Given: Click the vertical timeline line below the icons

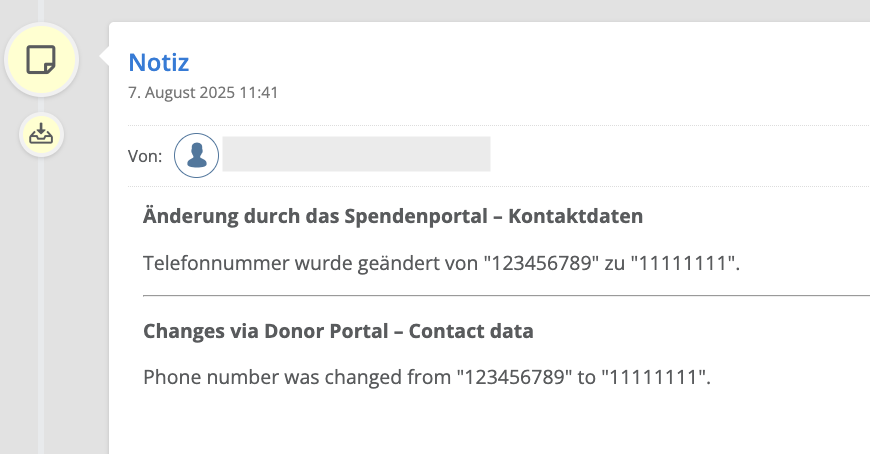Looking at the screenshot, I should pyautogui.click(x=41, y=305).
